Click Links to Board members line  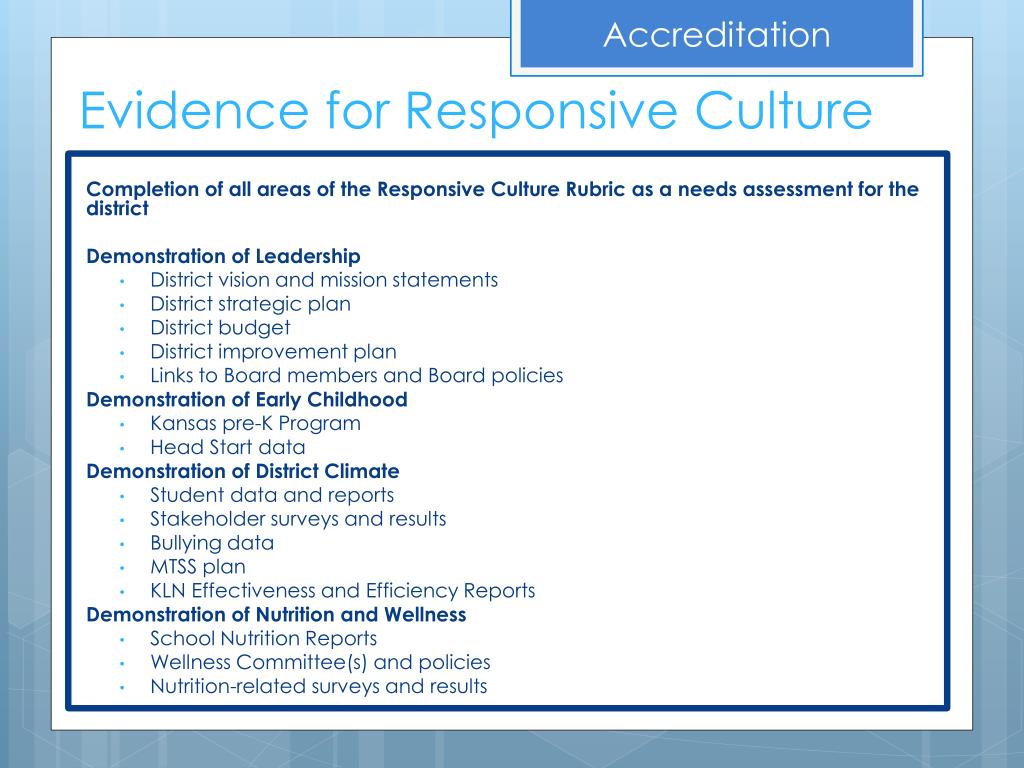pos(357,376)
